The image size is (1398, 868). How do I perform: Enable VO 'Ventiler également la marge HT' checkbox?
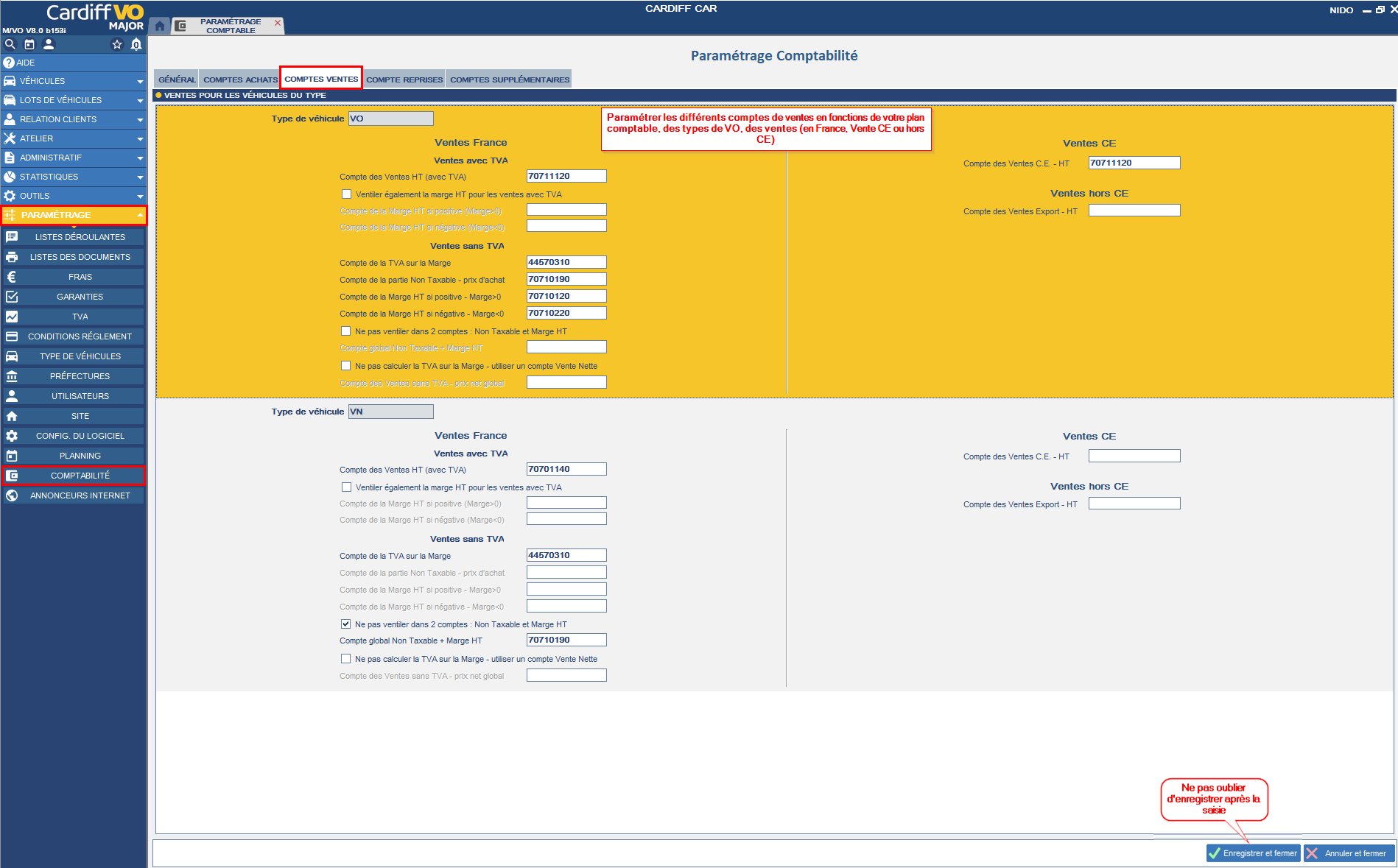click(x=346, y=194)
